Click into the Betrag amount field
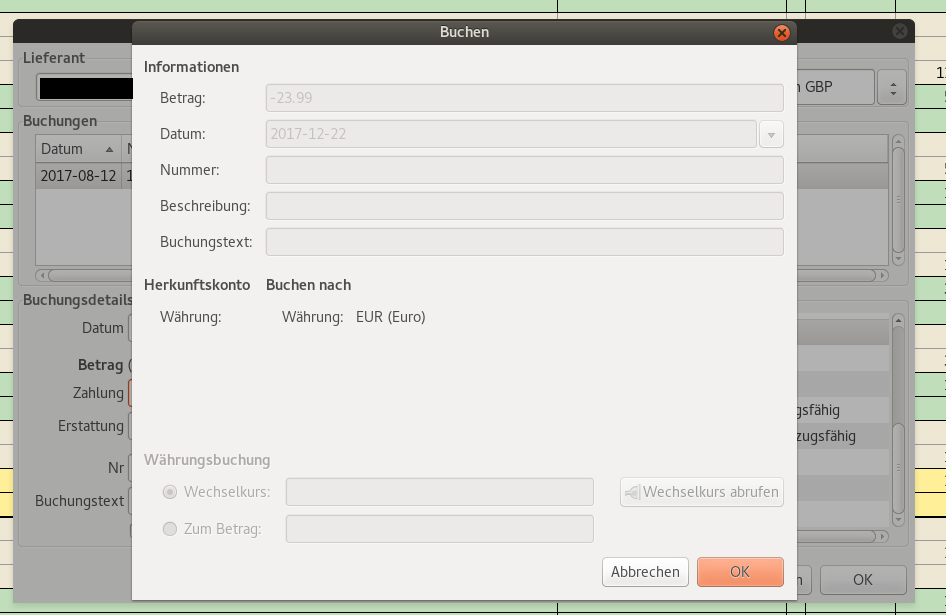The width and height of the screenshot is (946, 615). click(524, 98)
